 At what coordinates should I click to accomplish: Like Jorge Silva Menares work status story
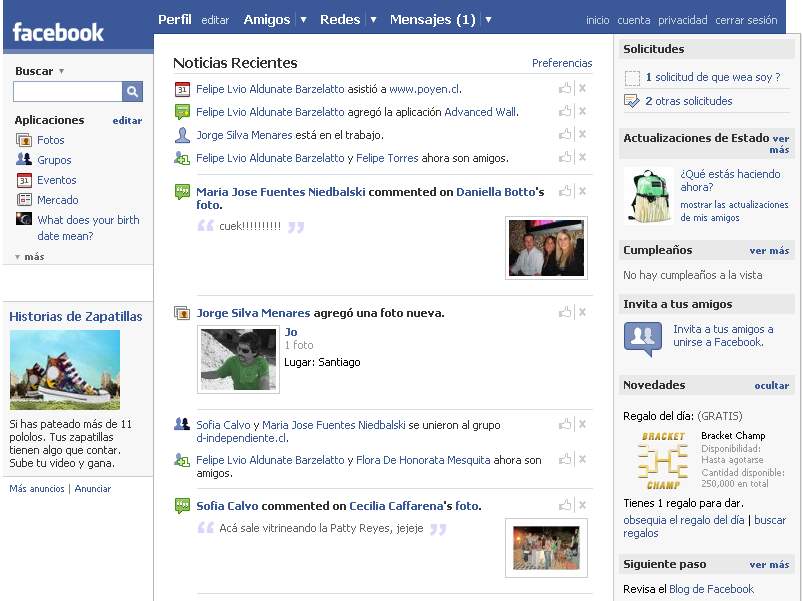(x=565, y=134)
